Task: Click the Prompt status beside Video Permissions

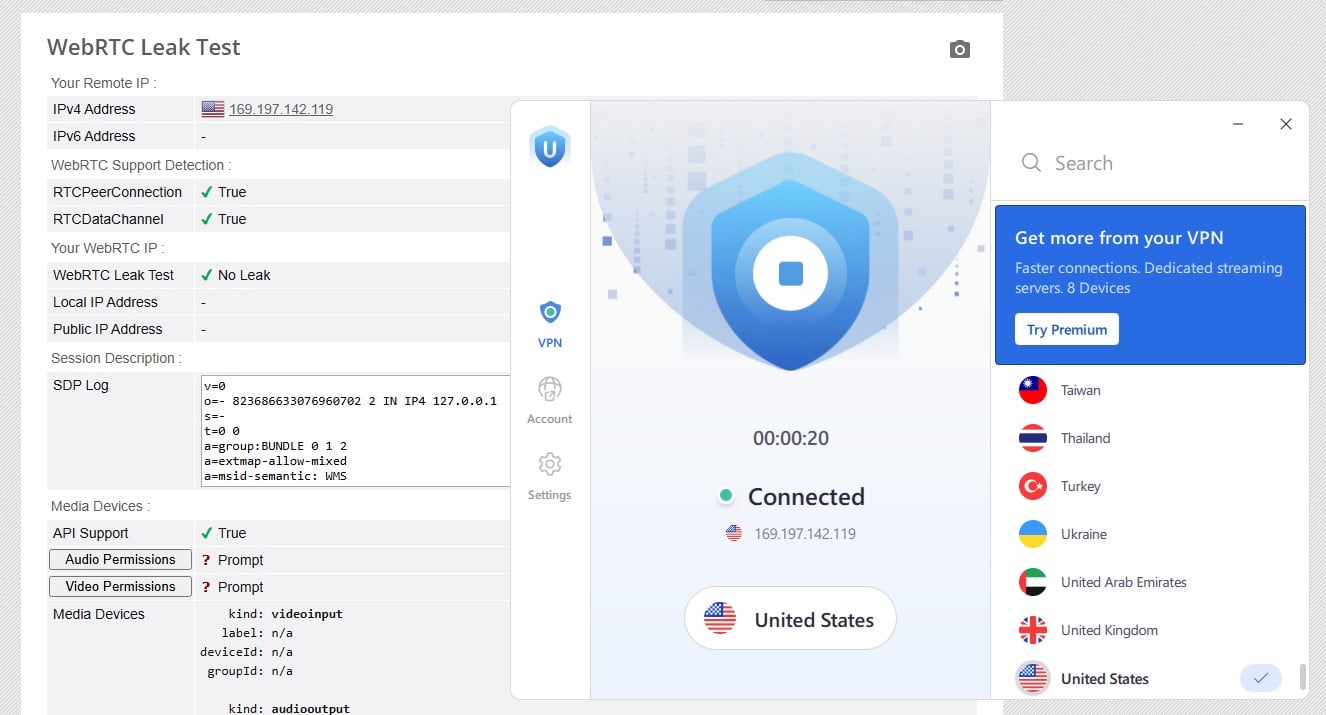Action: (241, 587)
